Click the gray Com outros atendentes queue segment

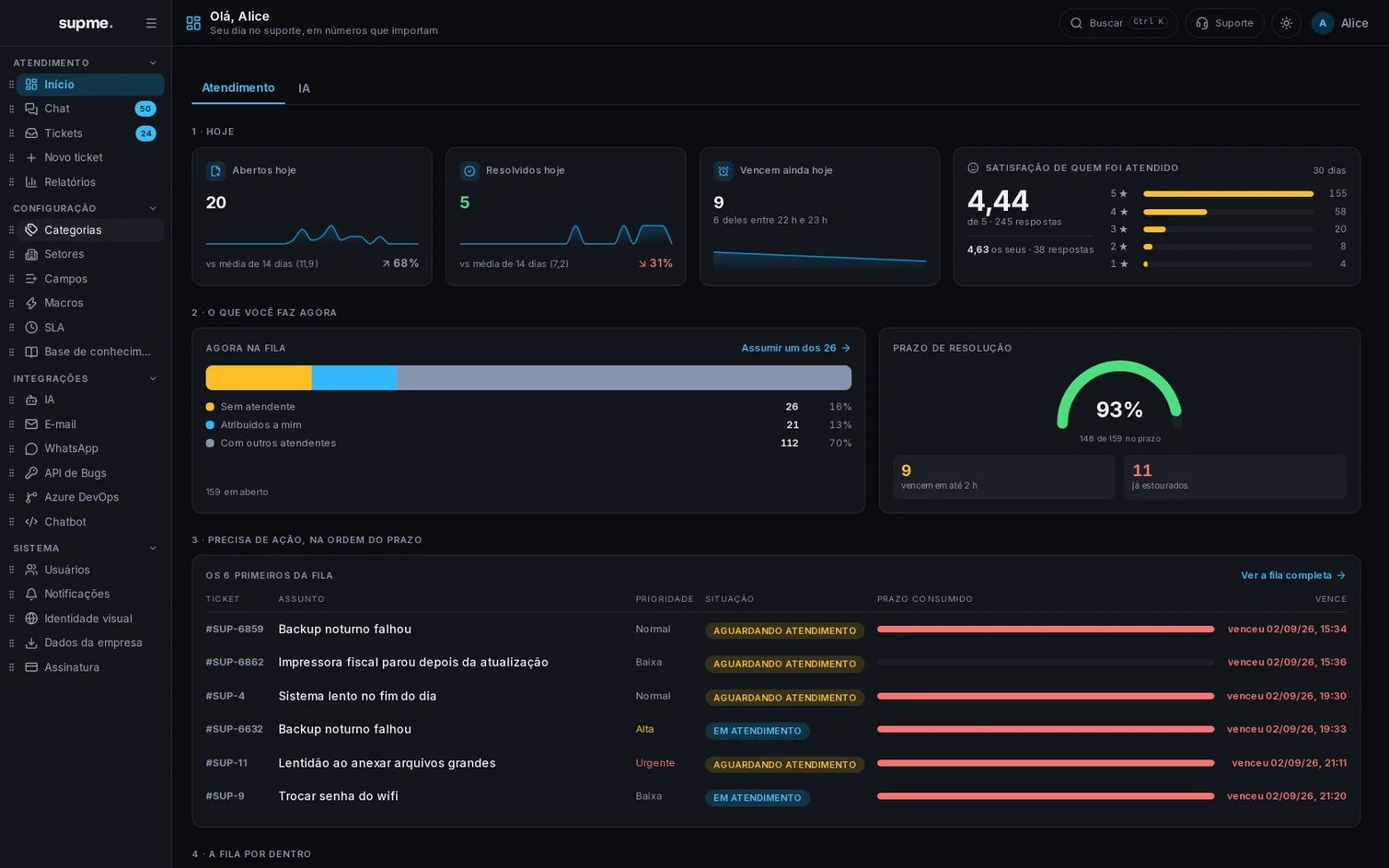(624, 377)
